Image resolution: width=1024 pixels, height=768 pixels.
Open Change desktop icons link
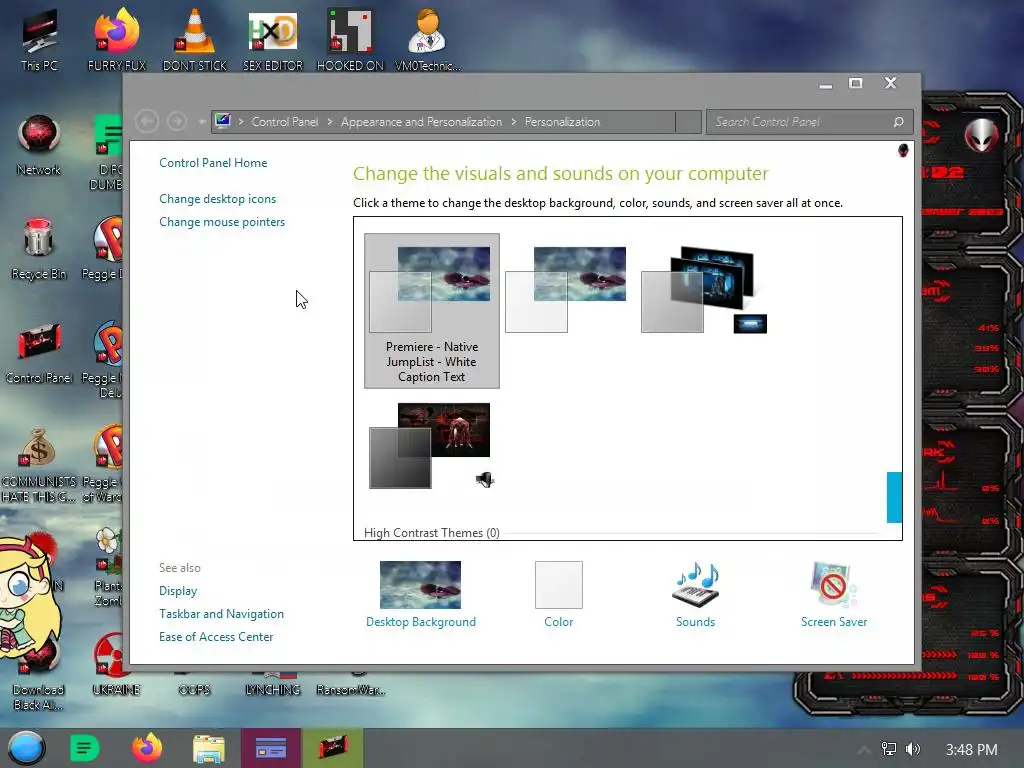217,199
